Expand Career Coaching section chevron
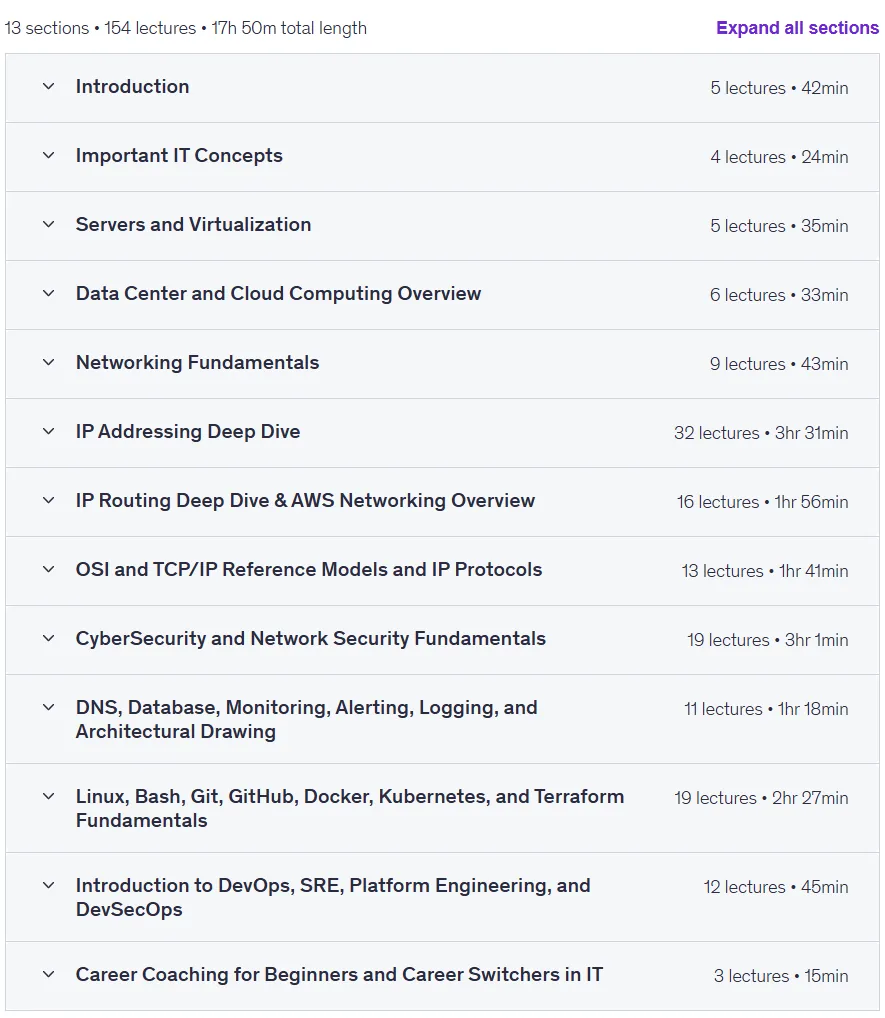Screen dimensions: 885x1018 (x=48, y=974)
